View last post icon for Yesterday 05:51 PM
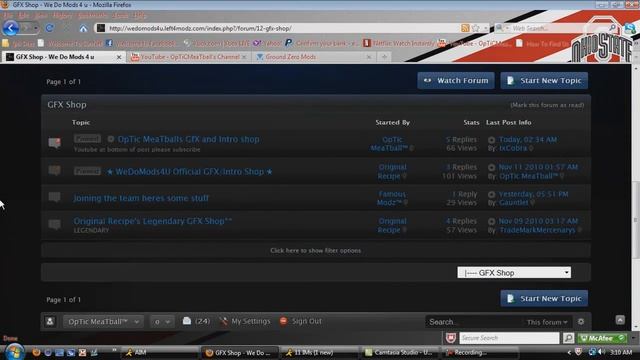Image resolution: width=640 pixels, height=360 pixels. pyautogui.click(x=491, y=195)
